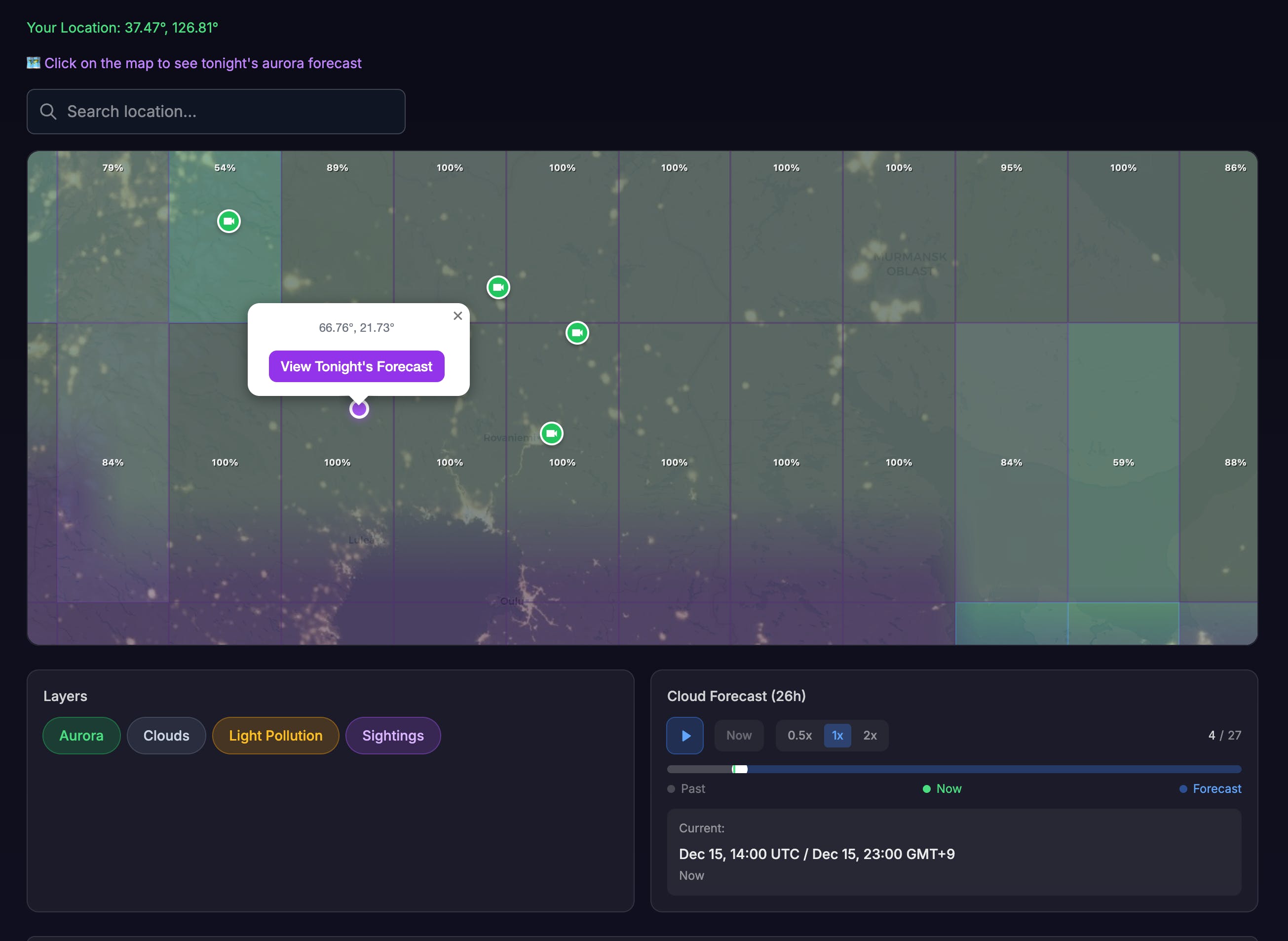Click View Tonight's Forecast button
The image size is (1288, 941).
pos(356,366)
